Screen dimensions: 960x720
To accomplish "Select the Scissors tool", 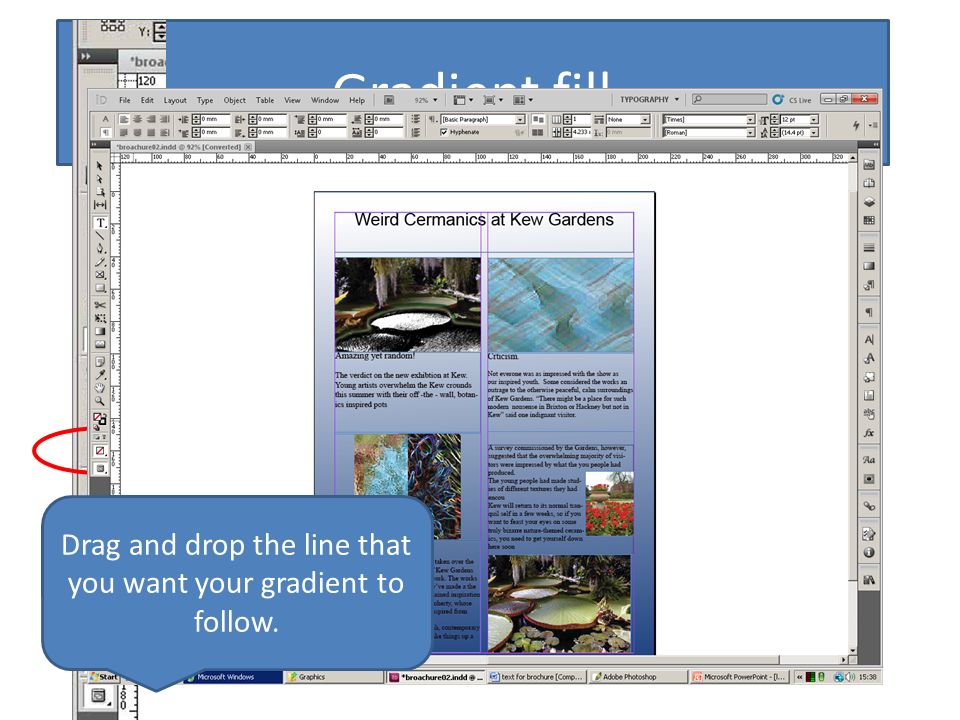I will (x=100, y=305).
